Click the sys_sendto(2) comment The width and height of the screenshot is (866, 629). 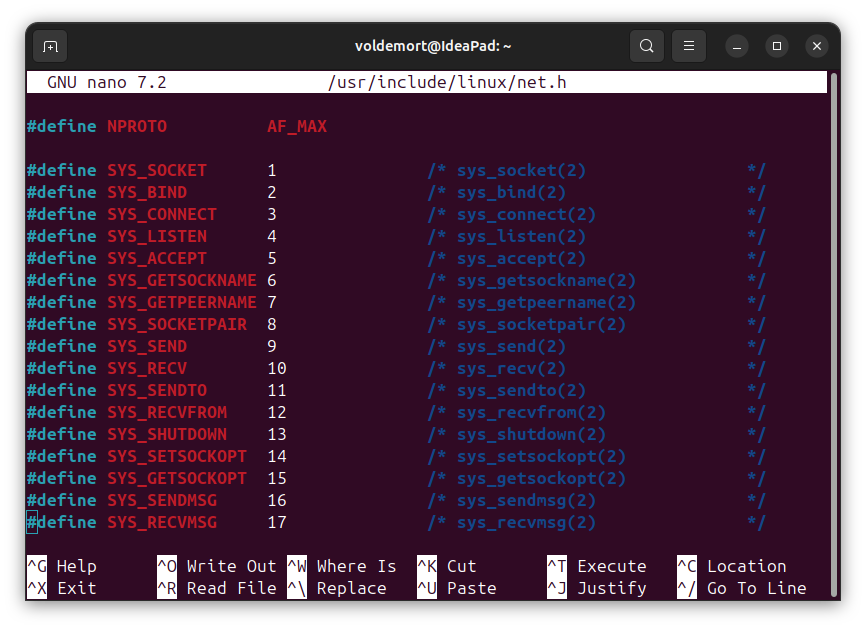521,390
